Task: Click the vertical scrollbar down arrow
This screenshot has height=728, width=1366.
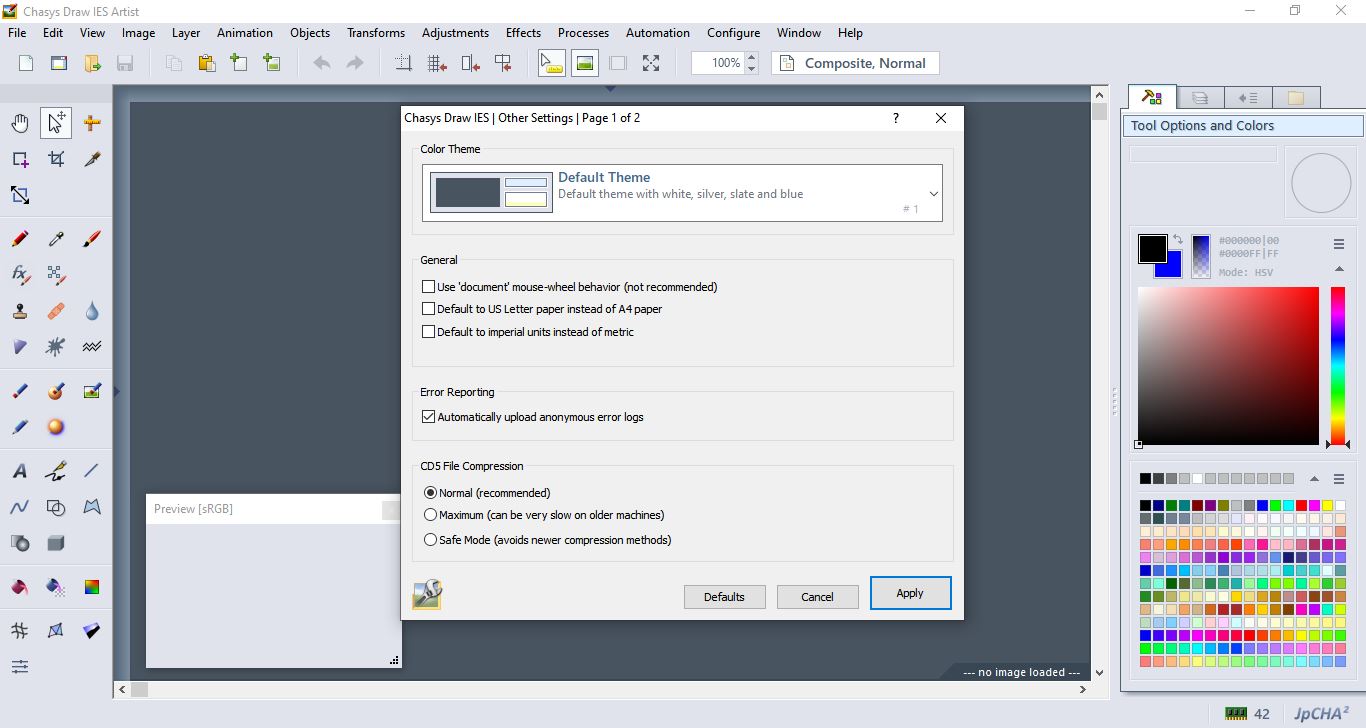Action: pyautogui.click(x=1100, y=673)
